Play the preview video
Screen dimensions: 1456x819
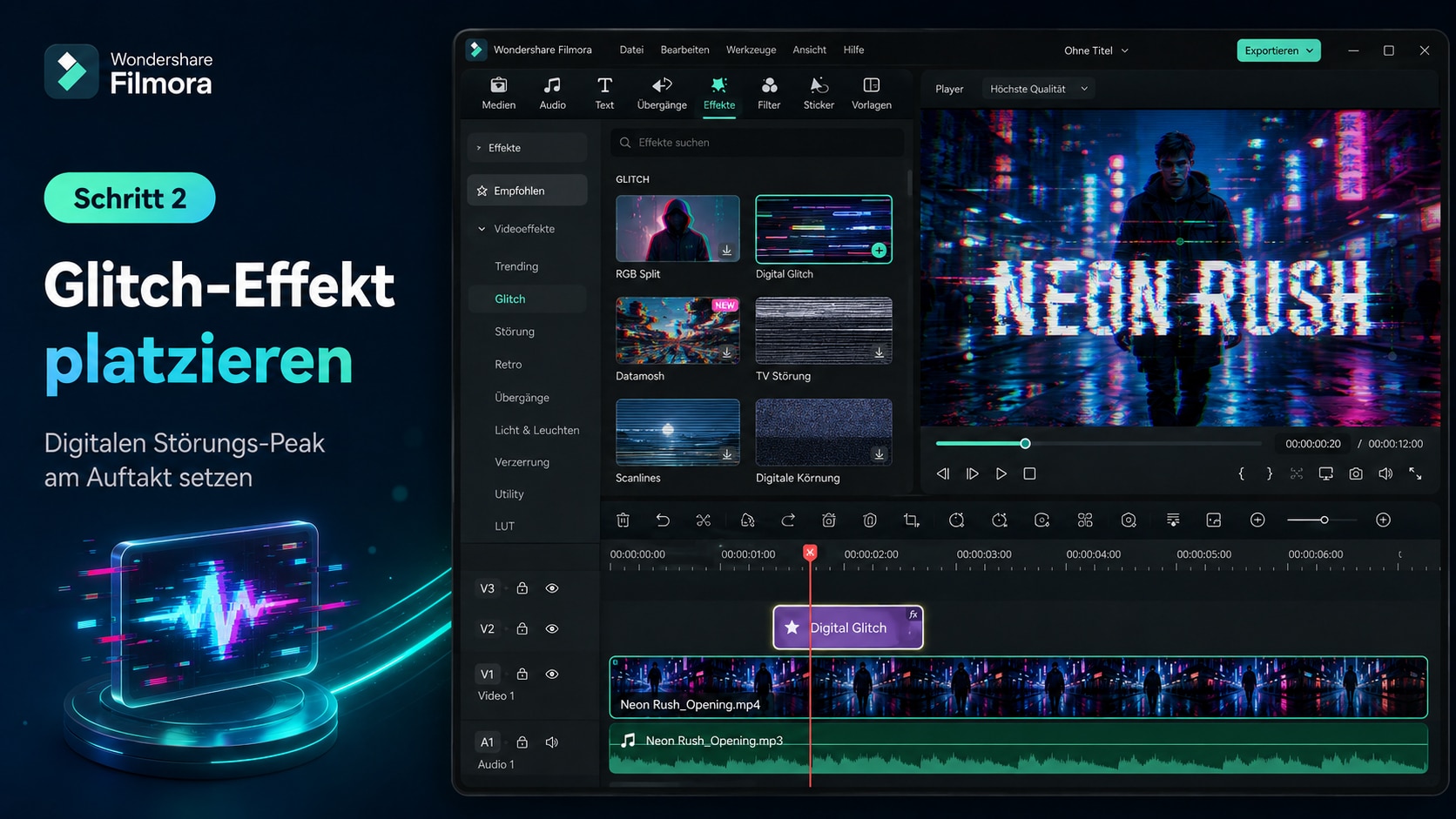point(1001,473)
